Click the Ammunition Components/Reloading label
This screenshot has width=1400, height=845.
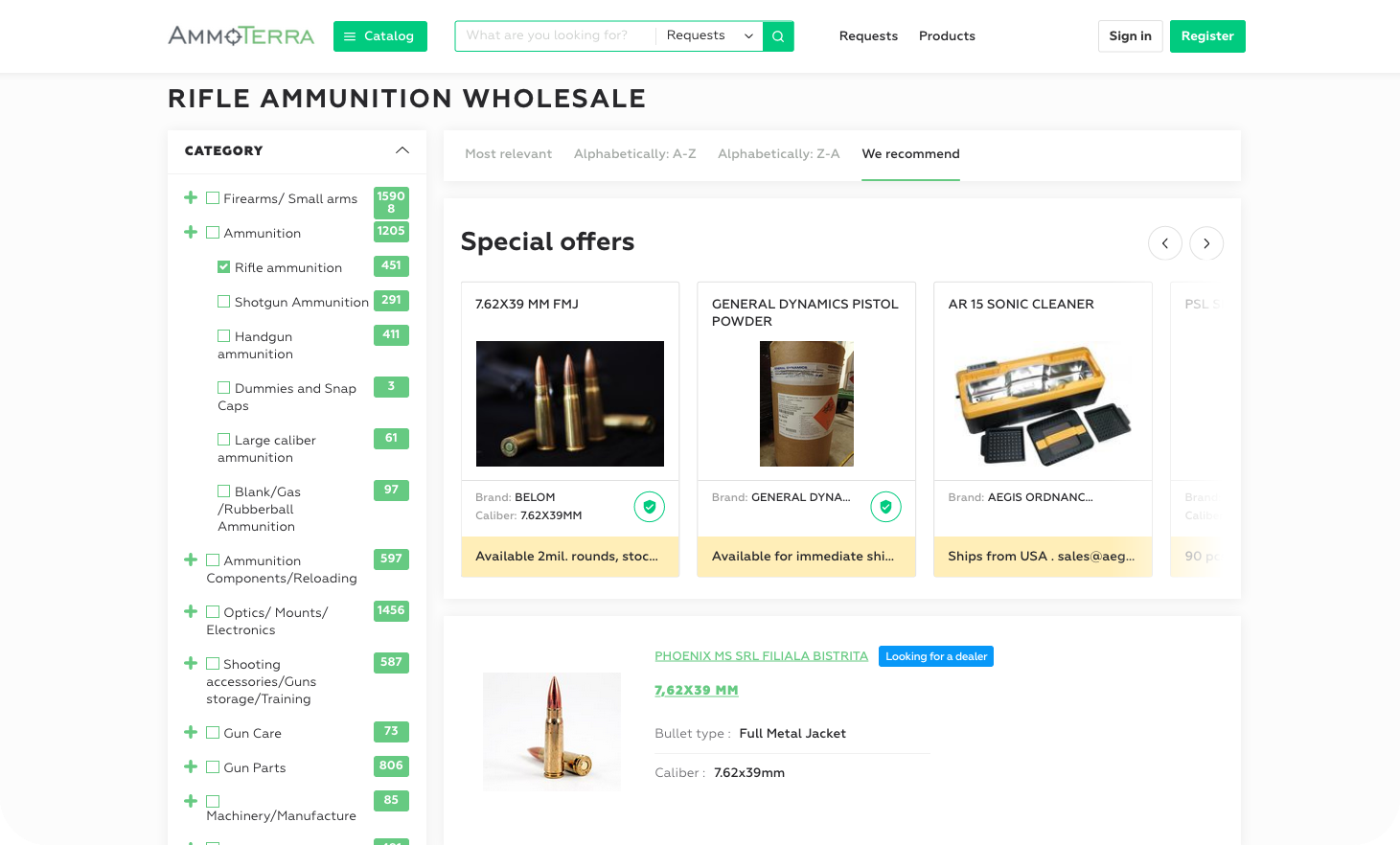pyautogui.click(x=282, y=569)
